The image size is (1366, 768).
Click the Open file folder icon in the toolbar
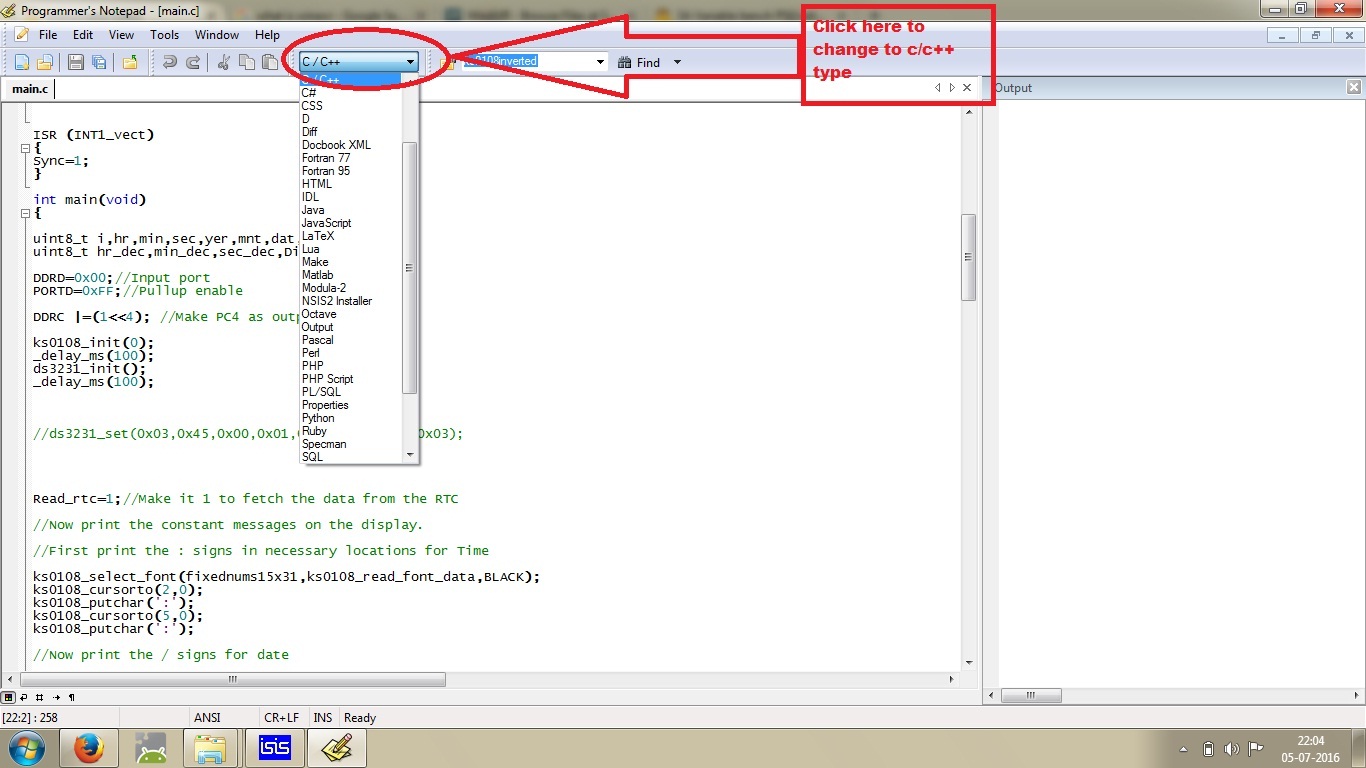[45, 62]
